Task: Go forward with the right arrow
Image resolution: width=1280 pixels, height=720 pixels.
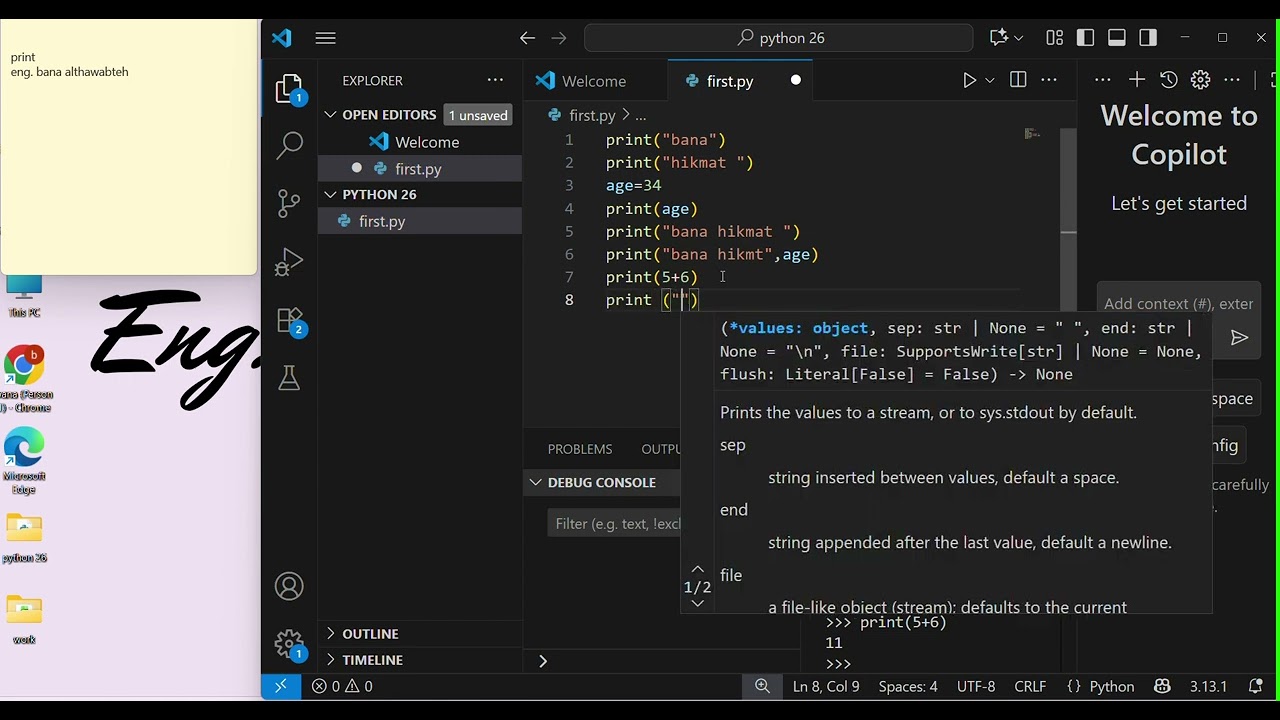Action: point(559,38)
